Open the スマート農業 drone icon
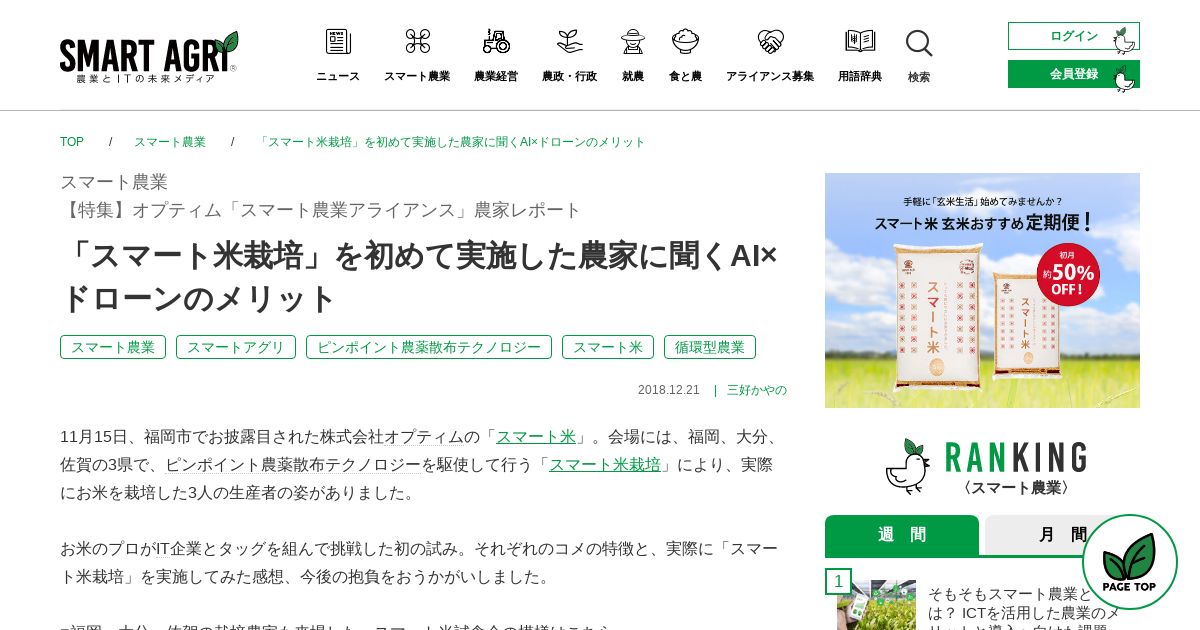Viewport: 1200px width, 630px height. coord(417,41)
